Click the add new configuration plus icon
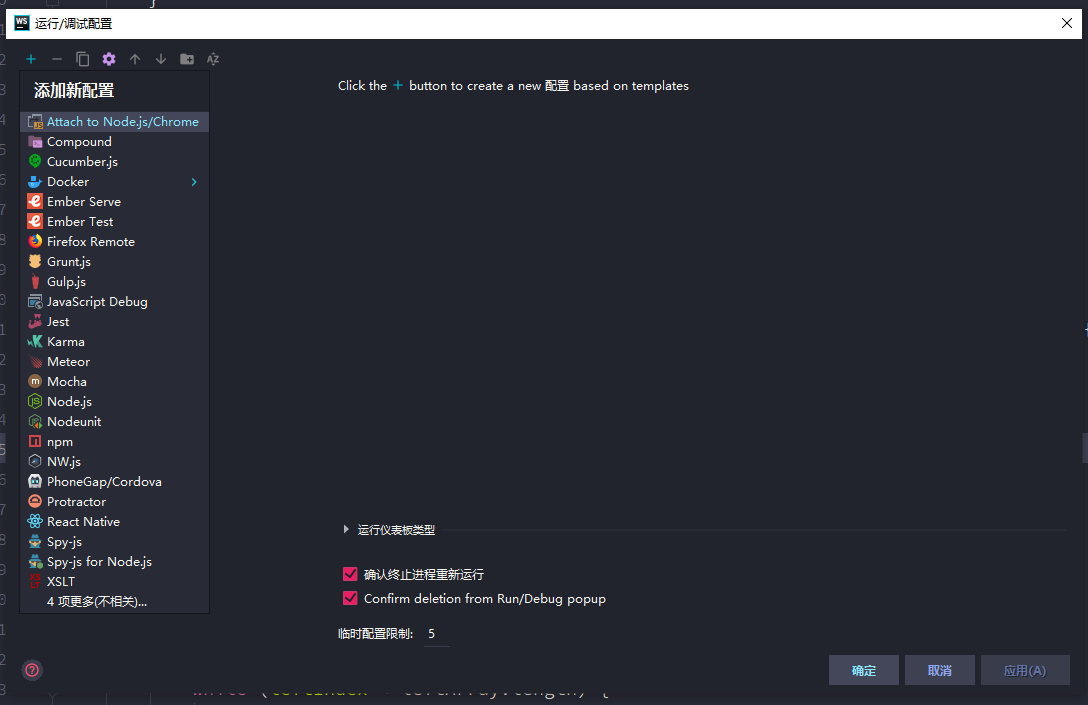 (31, 59)
